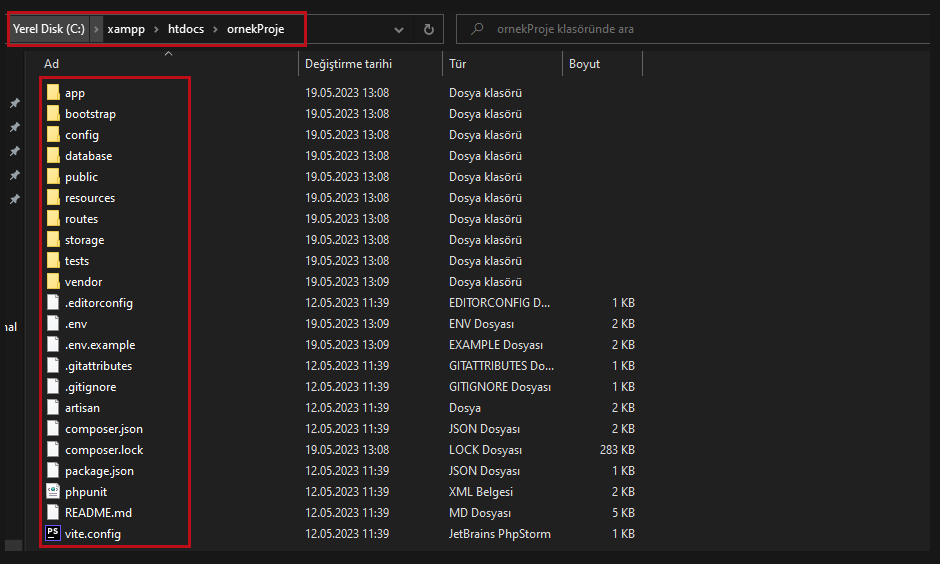This screenshot has width=940, height=564.
Task: Select the storage folder name
Action: pyautogui.click(x=85, y=240)
